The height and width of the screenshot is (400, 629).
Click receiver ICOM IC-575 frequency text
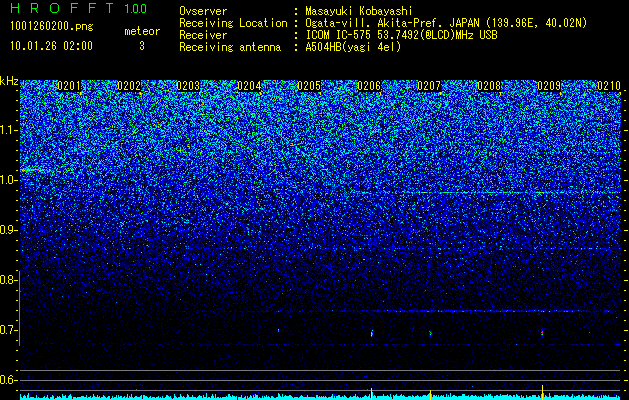tap(401, 35)
